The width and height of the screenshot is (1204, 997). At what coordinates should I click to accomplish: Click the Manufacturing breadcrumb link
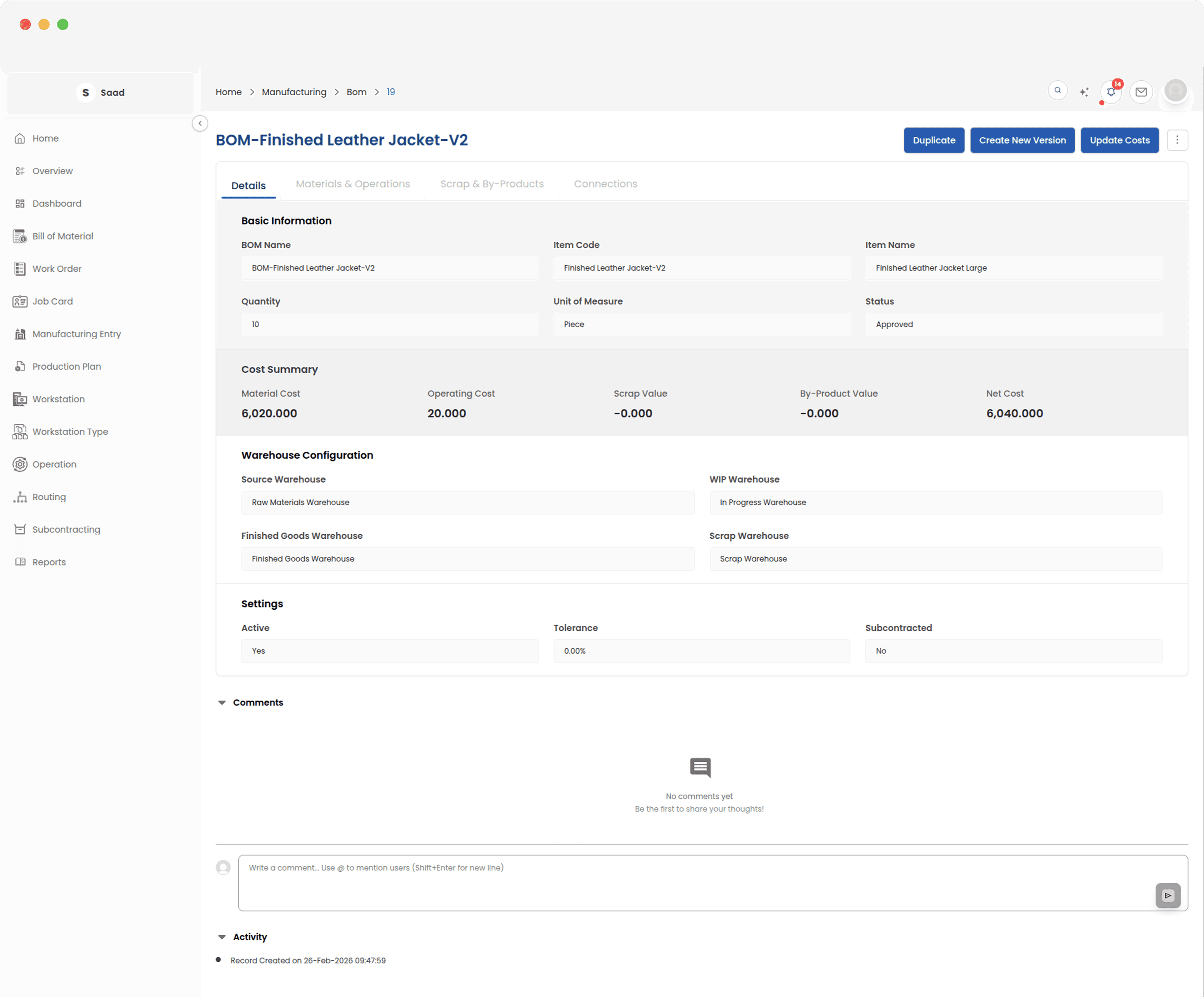(x=293, y=92)
